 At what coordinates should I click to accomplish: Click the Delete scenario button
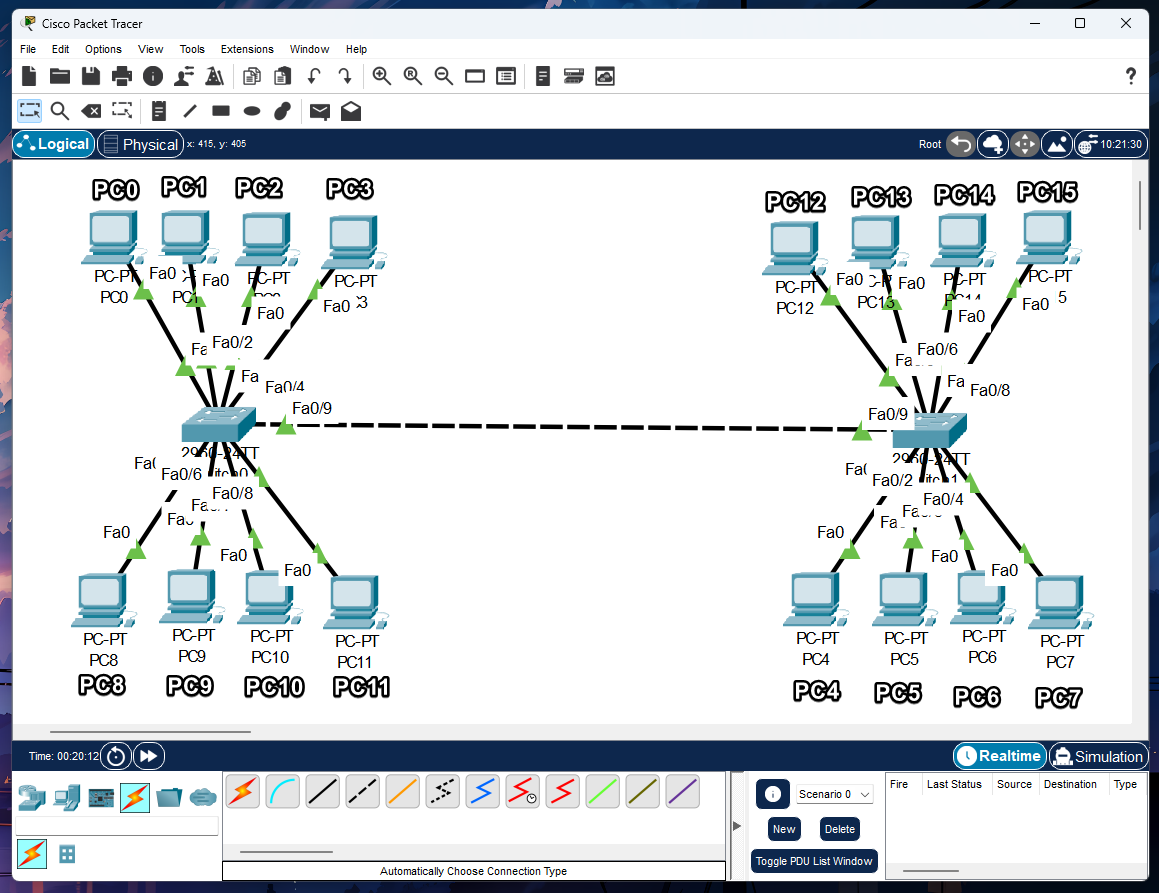840,829
